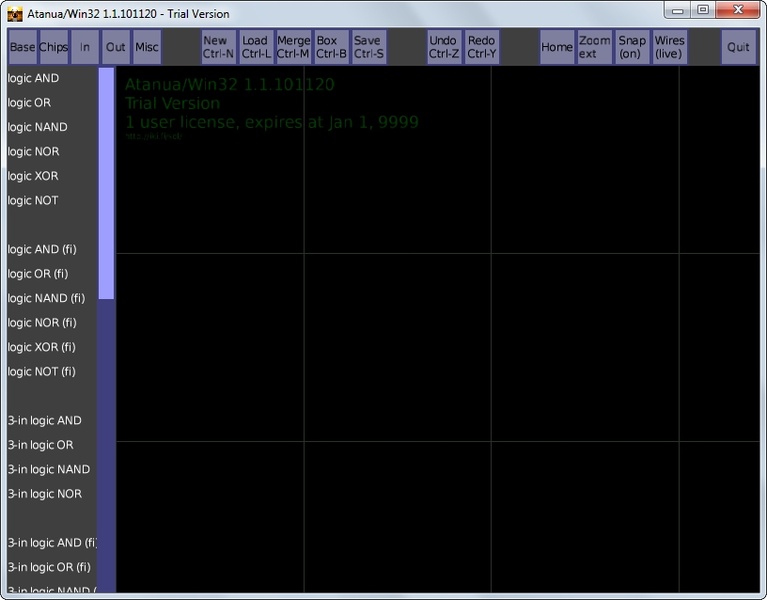Choose the 3-in logic NOR component

(x=45, y=494)
